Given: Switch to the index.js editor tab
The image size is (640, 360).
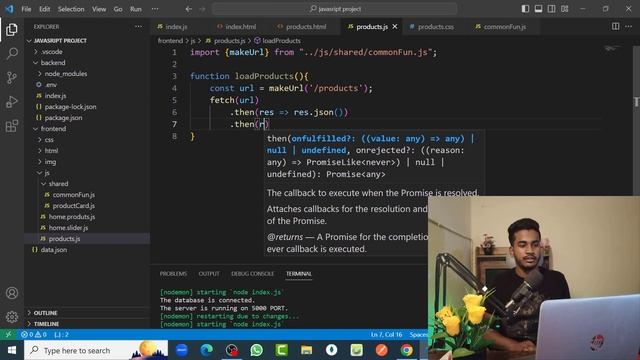Looking at the screenshot, I should 176,27.
